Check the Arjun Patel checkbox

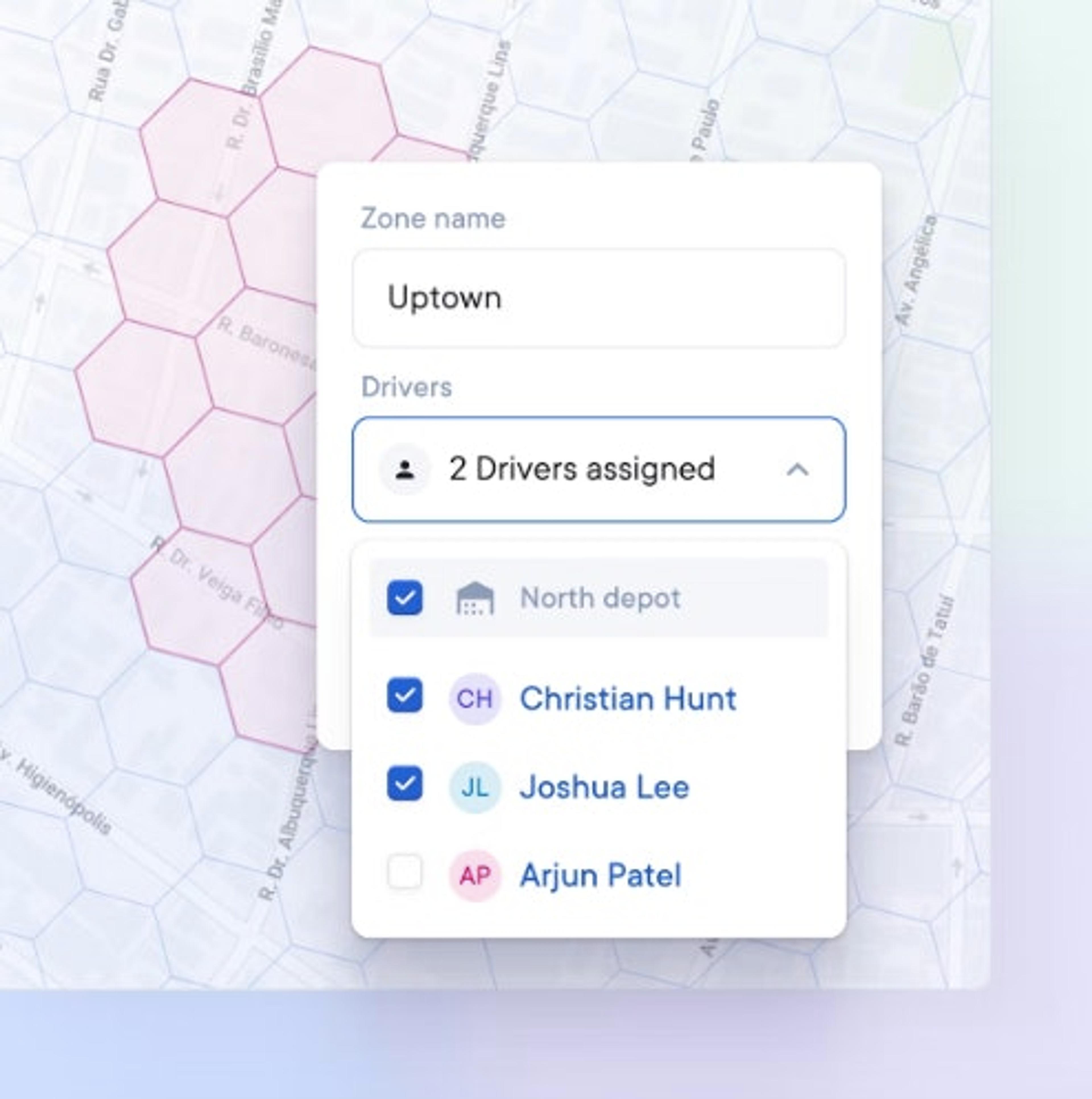405,871
